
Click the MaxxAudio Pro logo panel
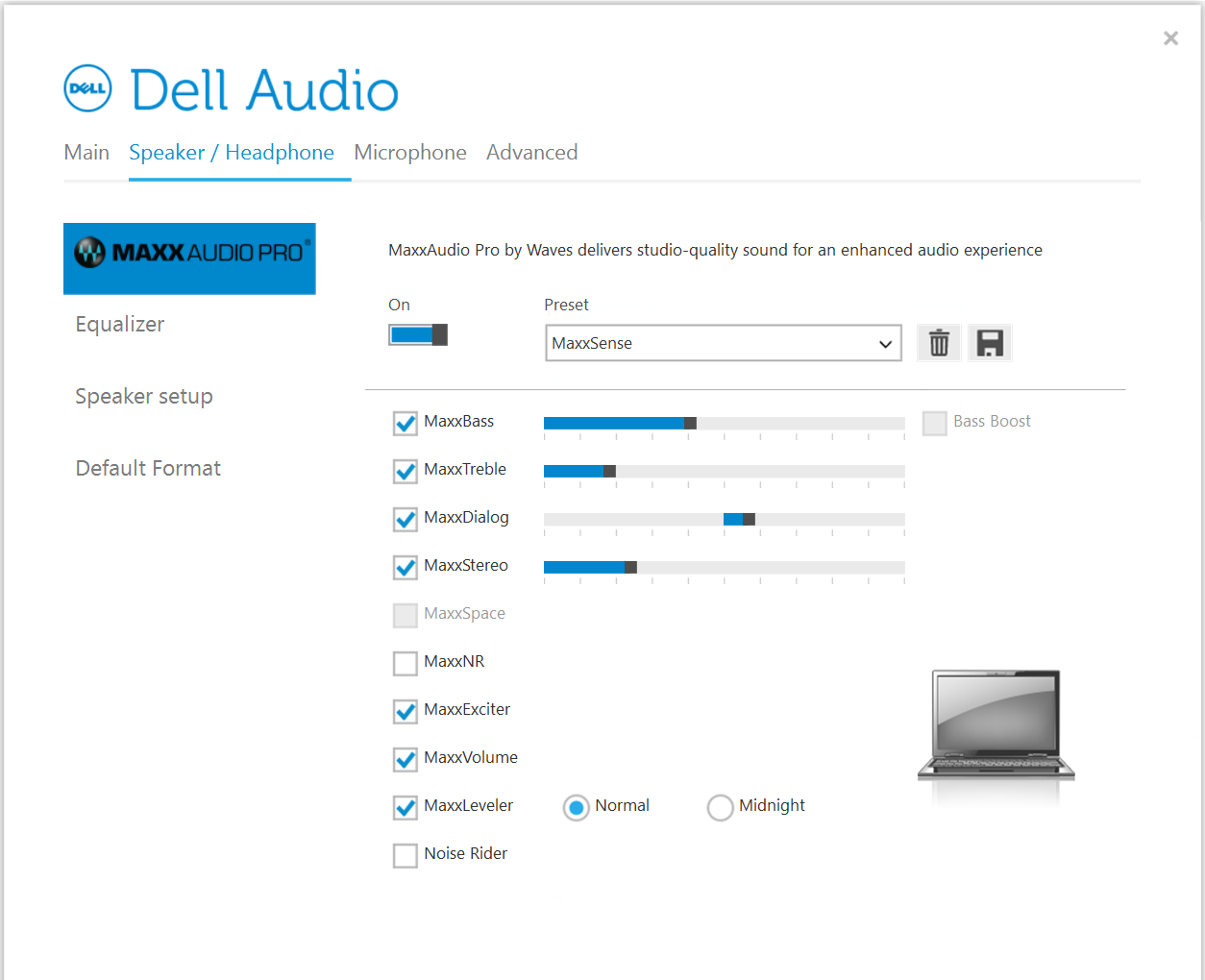click(189, 258)
